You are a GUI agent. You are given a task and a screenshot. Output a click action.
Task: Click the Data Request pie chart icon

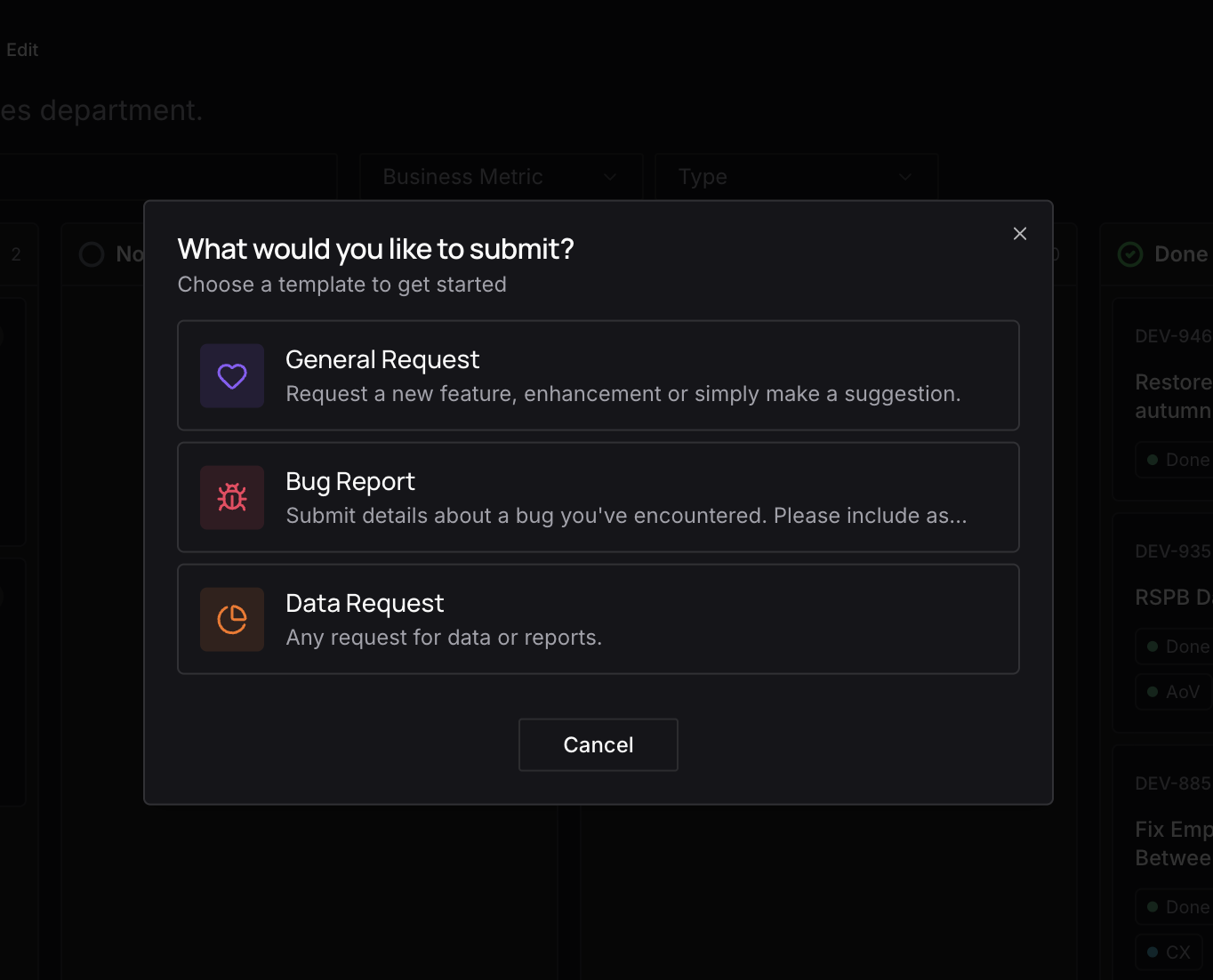pos(232,620)
